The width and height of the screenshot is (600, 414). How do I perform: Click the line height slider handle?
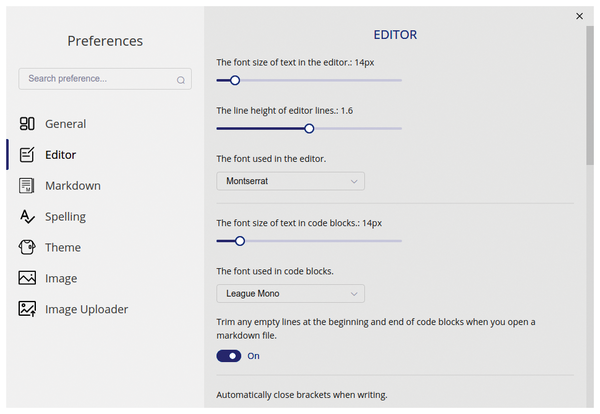point(309,128)
